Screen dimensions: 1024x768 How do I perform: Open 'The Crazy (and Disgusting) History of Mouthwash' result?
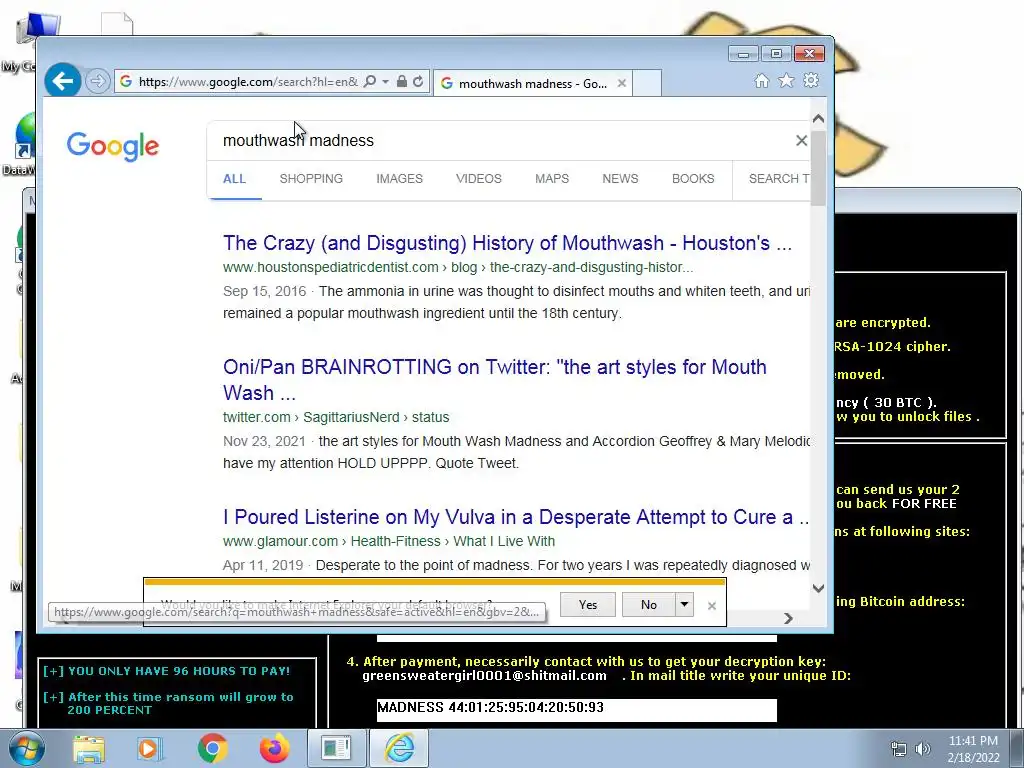(x=507, y=243)
